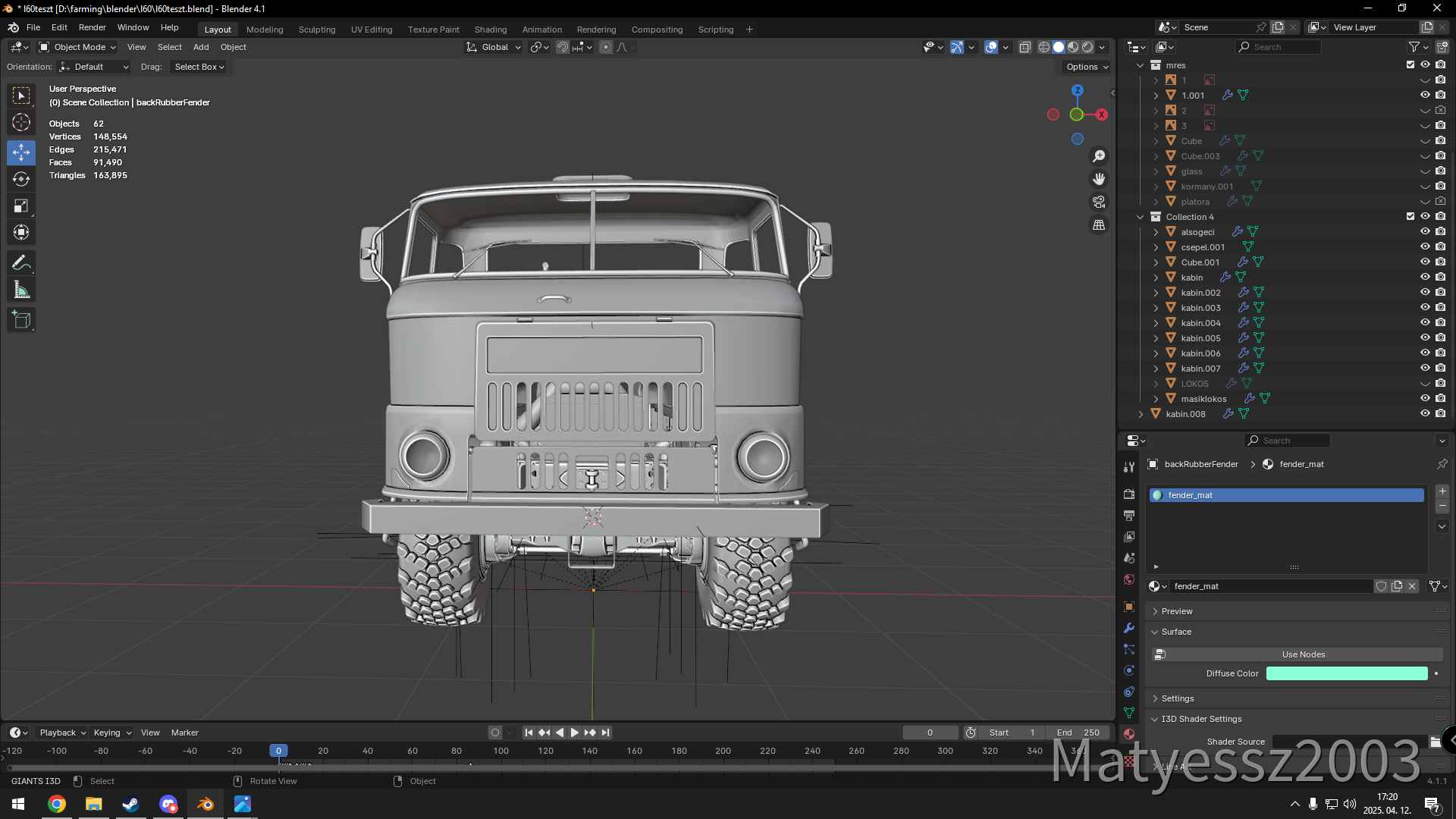The image size is (1456, 819).
Task: Open the Render menu
Action: coord(92,27)
